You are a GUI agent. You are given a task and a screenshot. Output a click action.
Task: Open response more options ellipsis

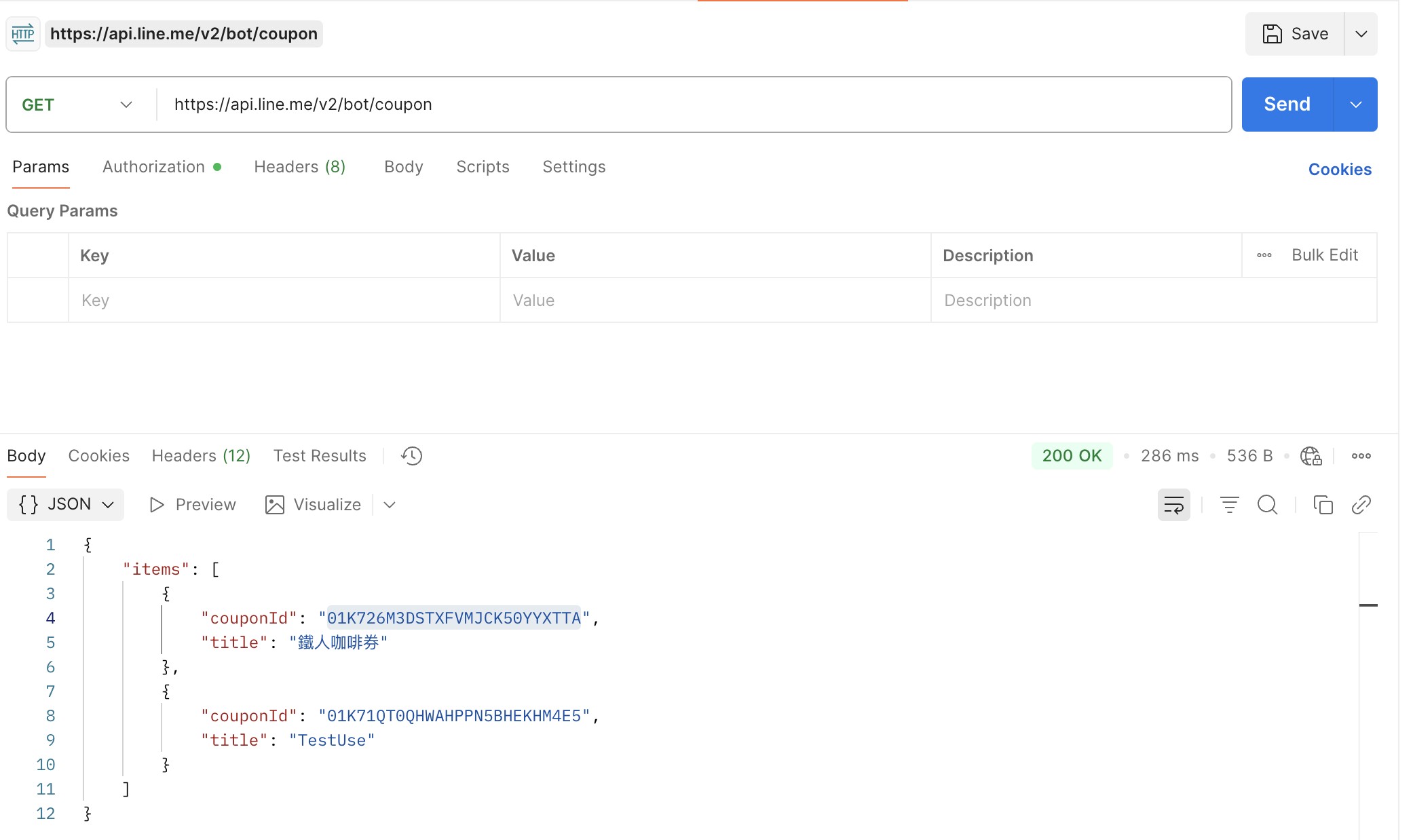(x=1361, y=456)
